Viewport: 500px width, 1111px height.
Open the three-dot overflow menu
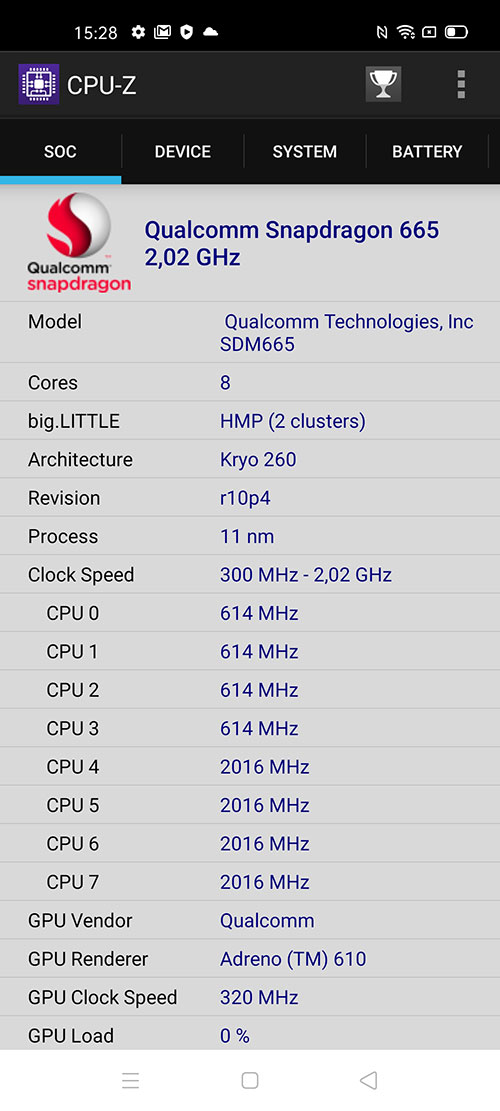coord(461,84)
